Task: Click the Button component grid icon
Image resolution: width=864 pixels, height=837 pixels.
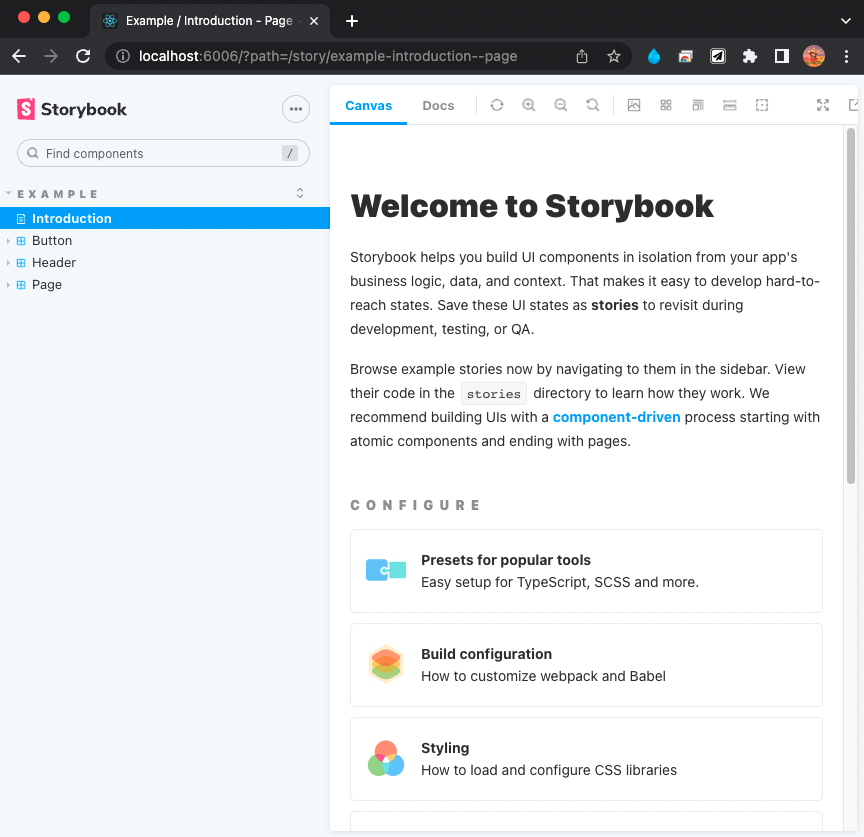Action: (x=21, y=241)
